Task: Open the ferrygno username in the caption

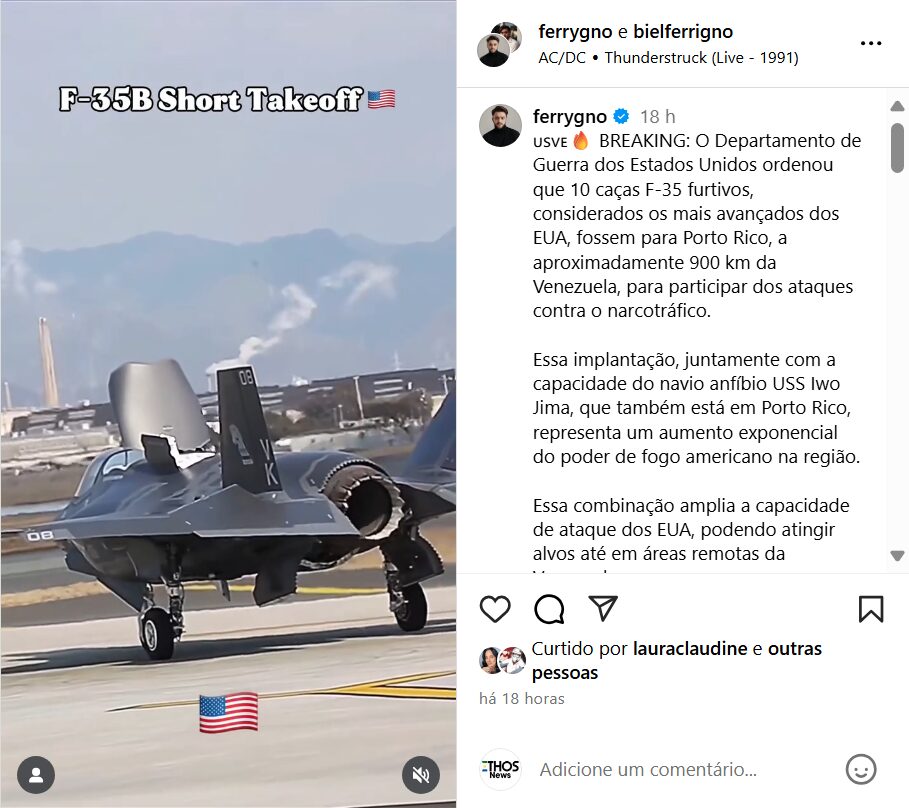Action: pyautogui.click(x=569, y=117)
